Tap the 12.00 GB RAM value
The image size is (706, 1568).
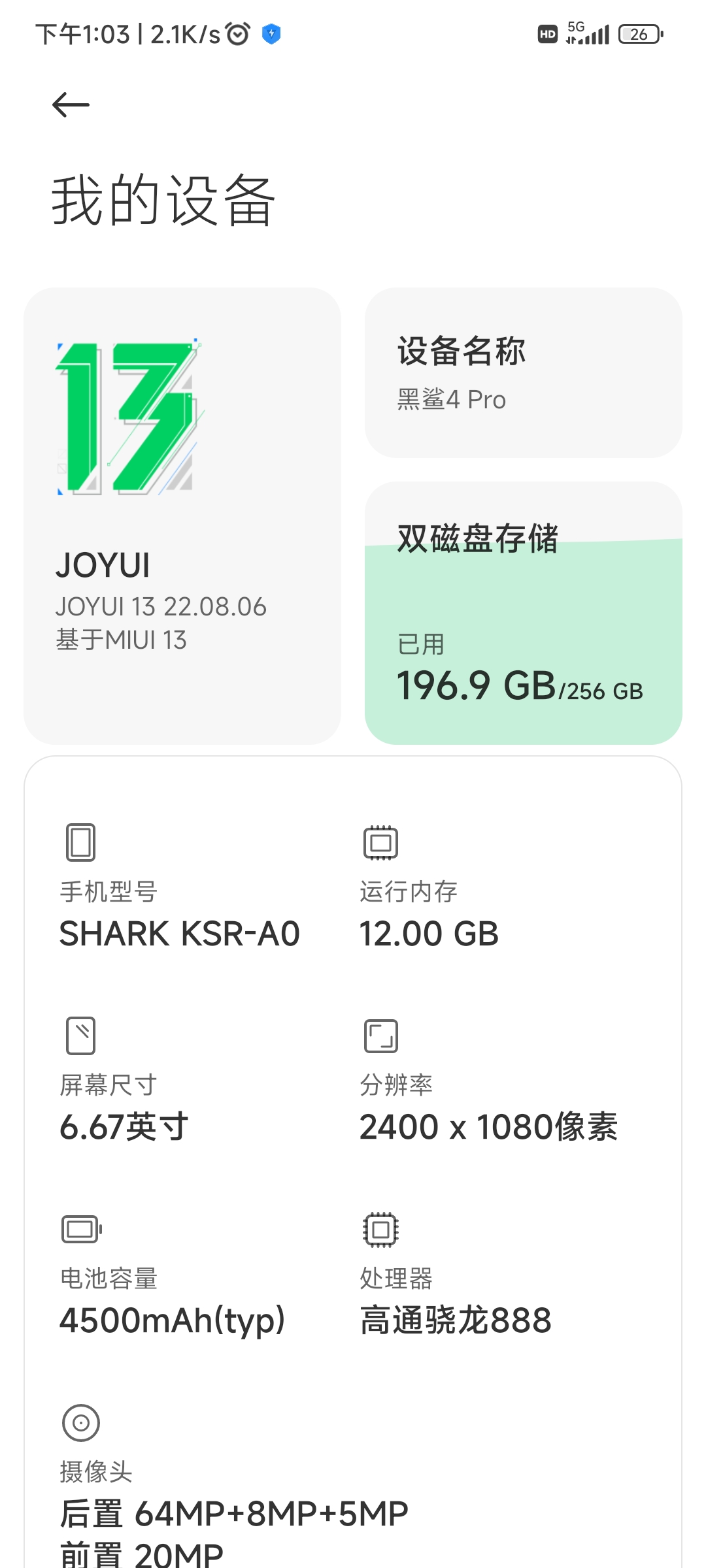[x=429, y=934]
